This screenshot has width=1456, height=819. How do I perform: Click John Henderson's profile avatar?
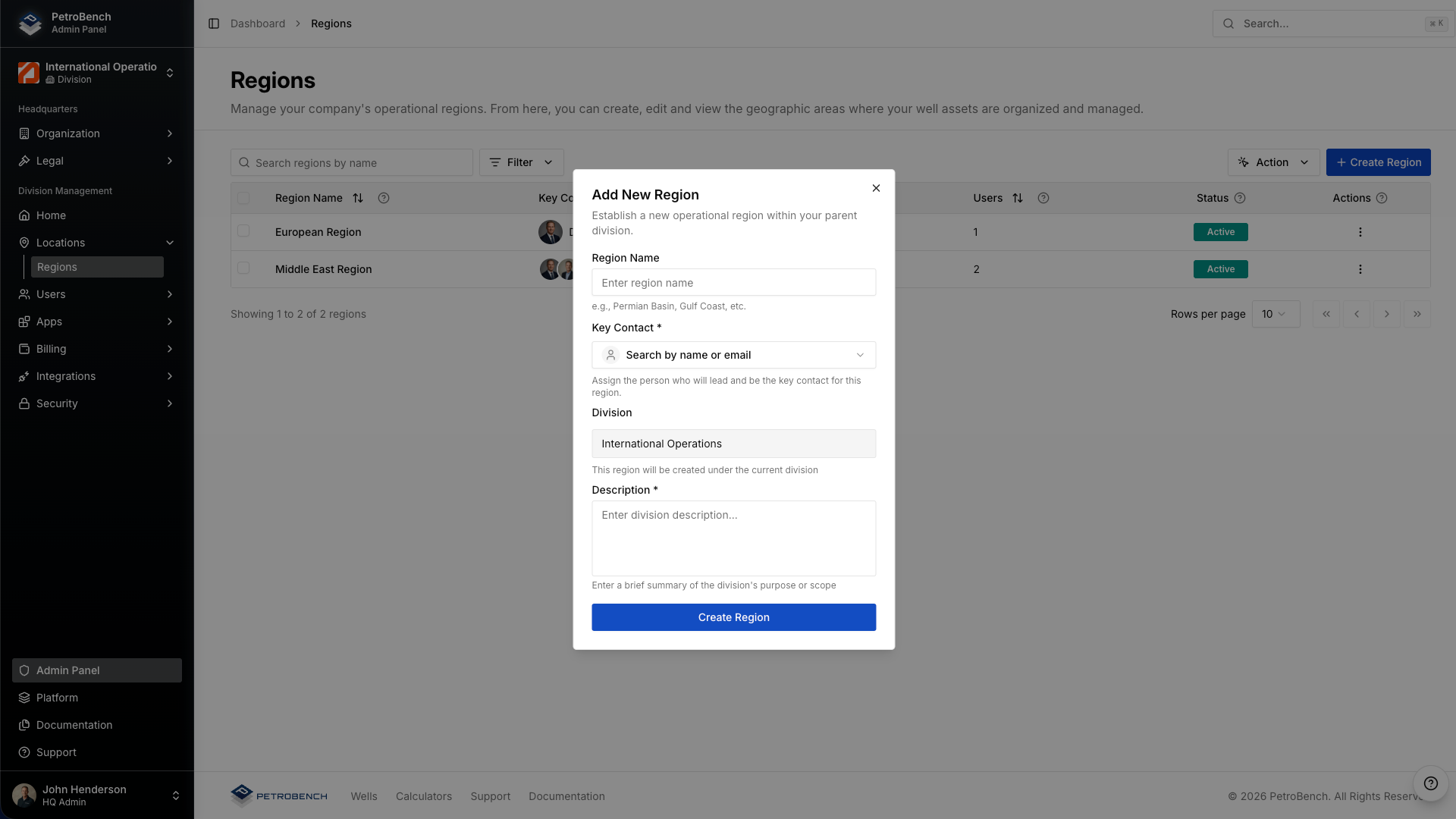tap(24, 795)
